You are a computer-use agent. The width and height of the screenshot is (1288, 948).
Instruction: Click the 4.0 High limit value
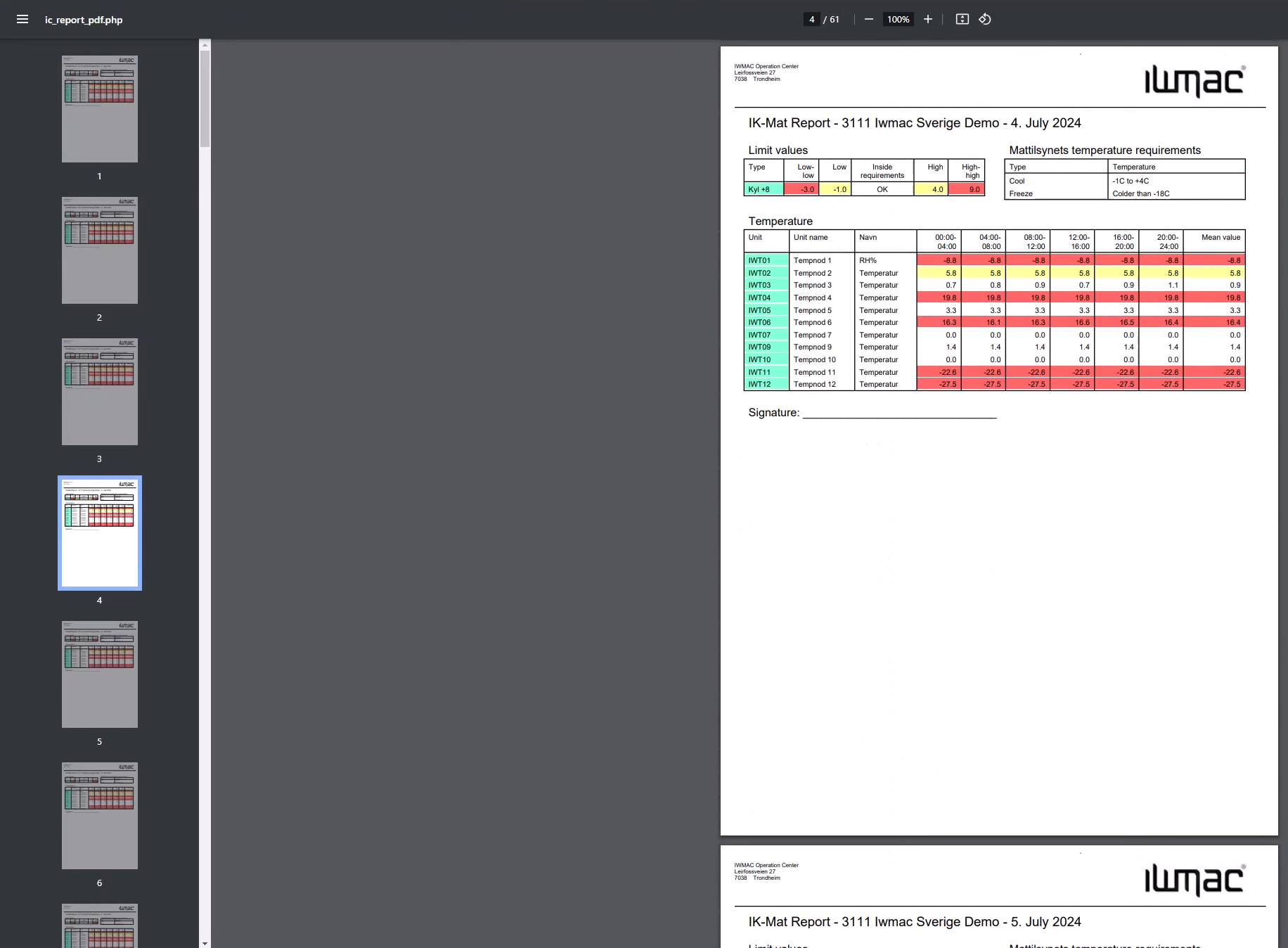click(x=931, y=189)
